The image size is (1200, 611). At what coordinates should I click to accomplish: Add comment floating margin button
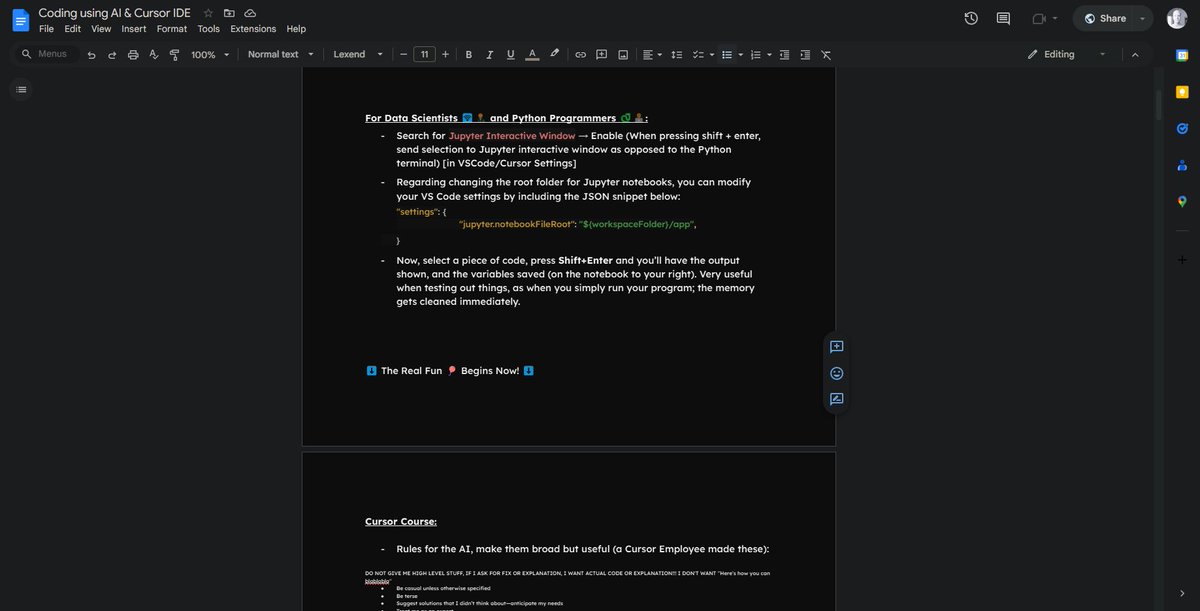click(837, 347)
